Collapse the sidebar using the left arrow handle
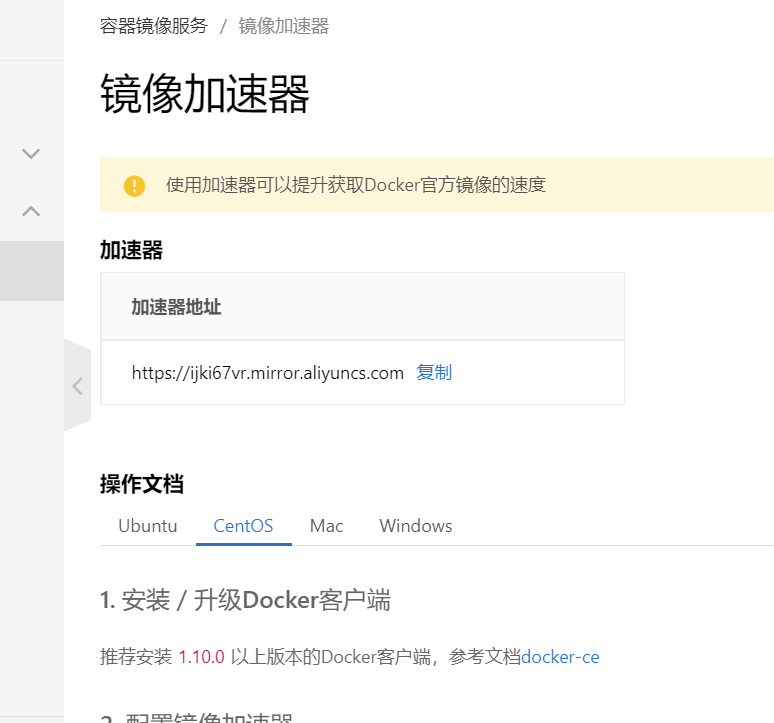 77,385
